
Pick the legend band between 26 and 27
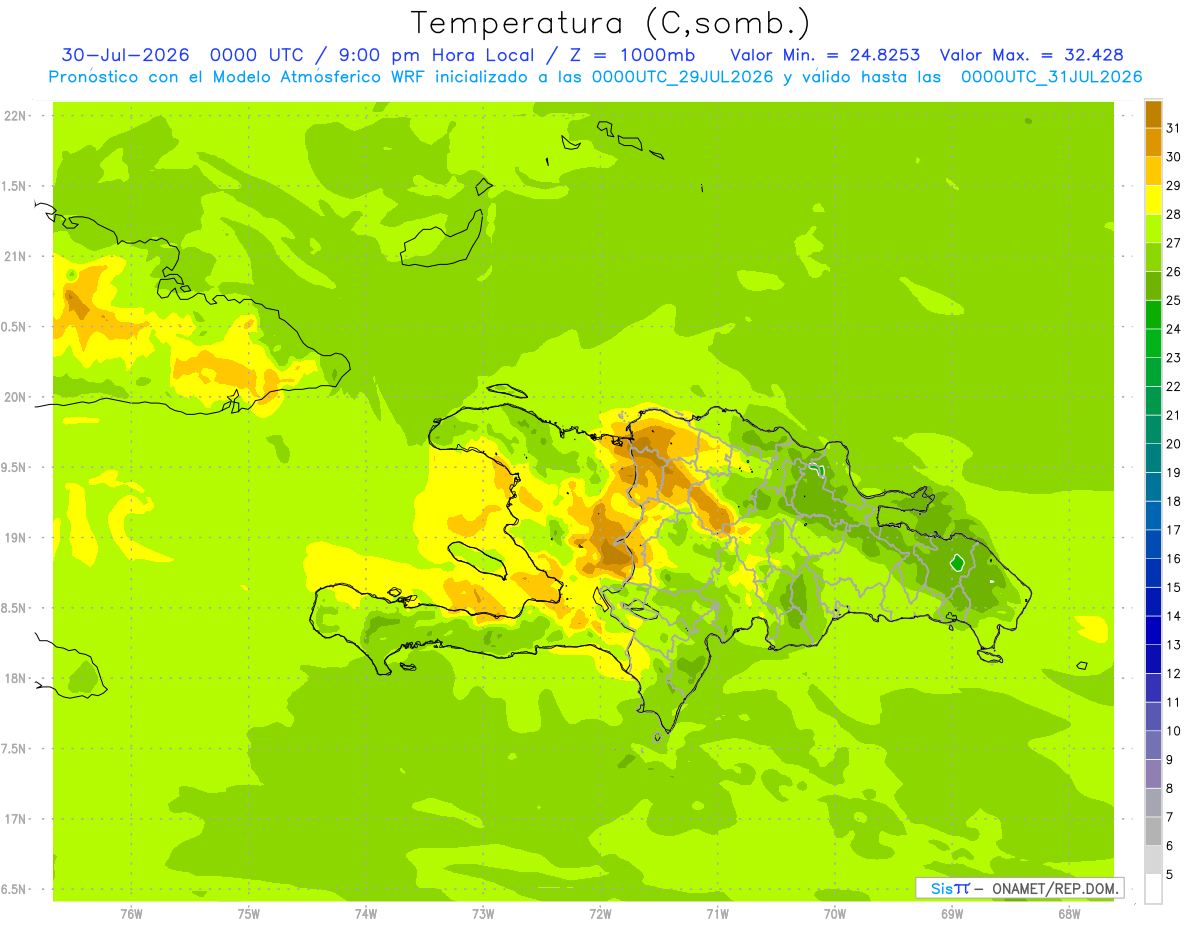[1153, 258]
